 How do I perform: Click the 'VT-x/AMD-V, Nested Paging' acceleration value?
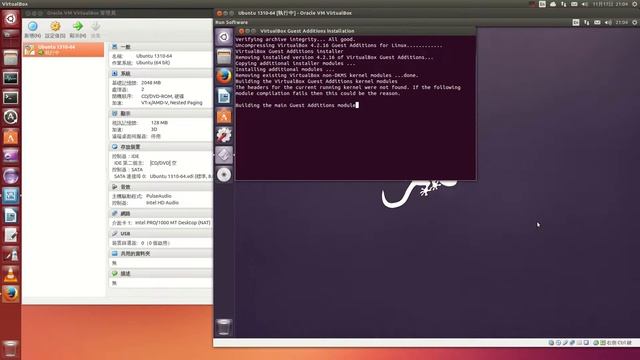point(172,103)
